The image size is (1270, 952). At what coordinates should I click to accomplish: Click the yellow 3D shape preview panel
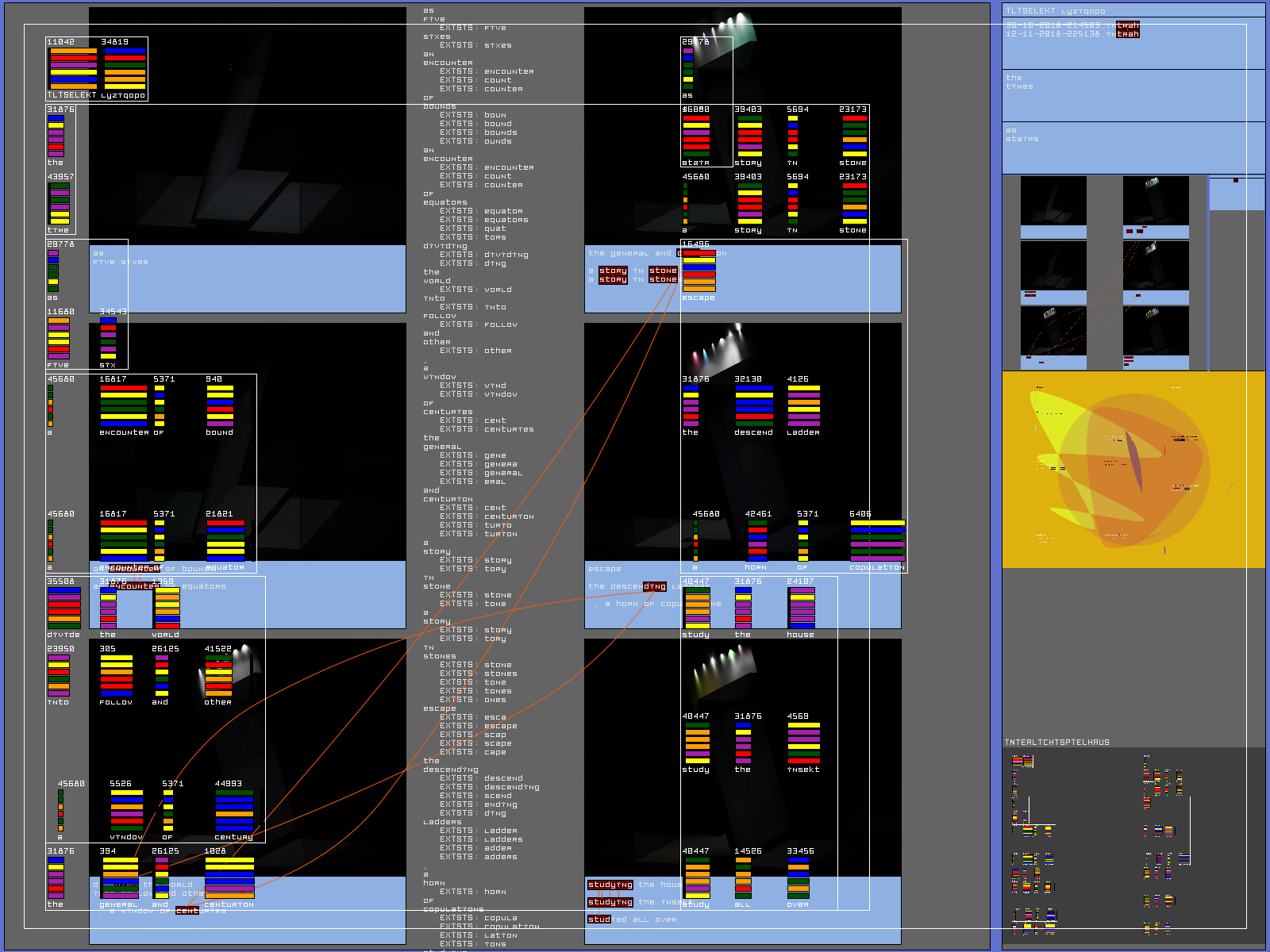[1133, 470]
